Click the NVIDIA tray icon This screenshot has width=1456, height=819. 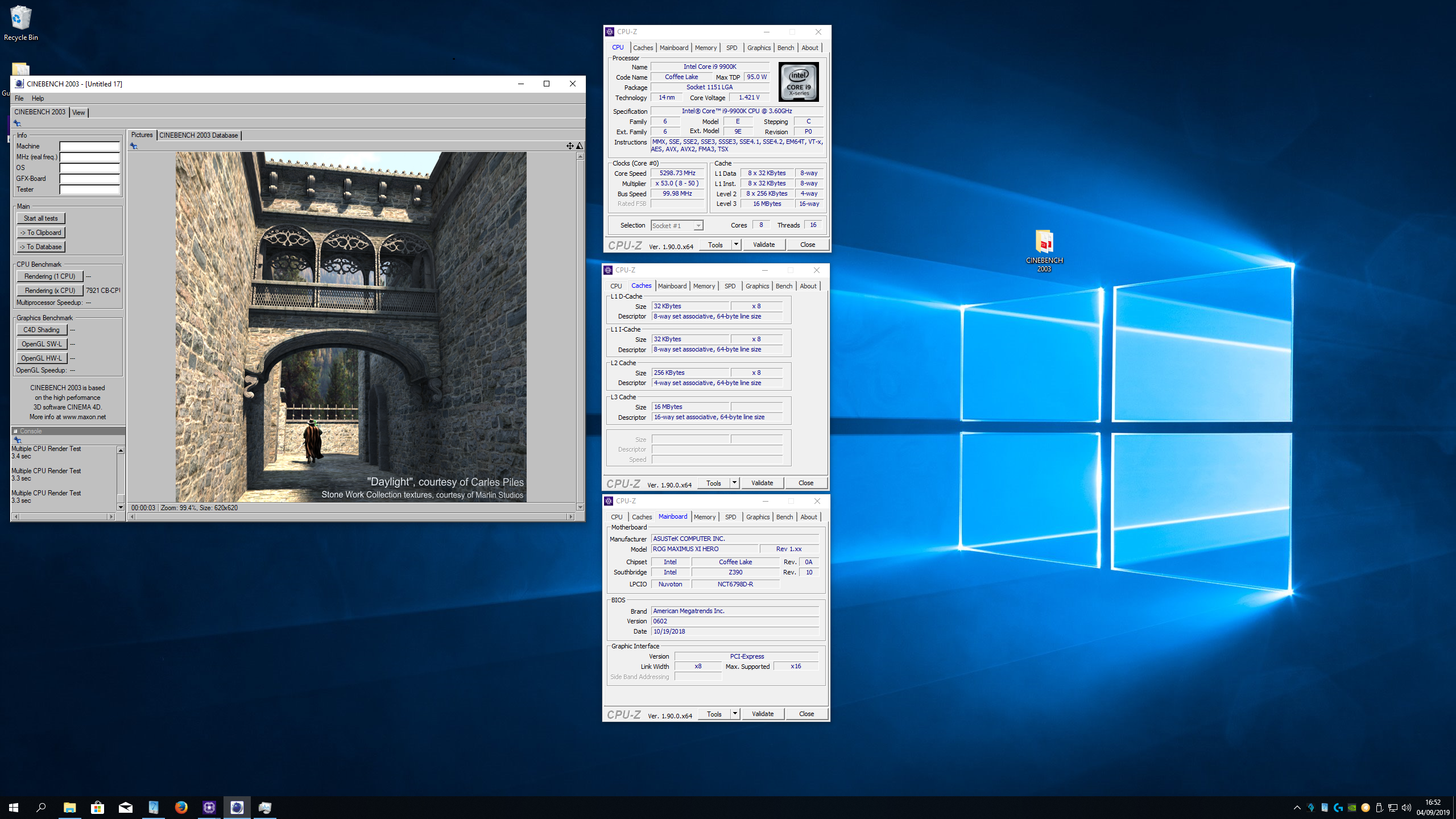[1352, 808]
